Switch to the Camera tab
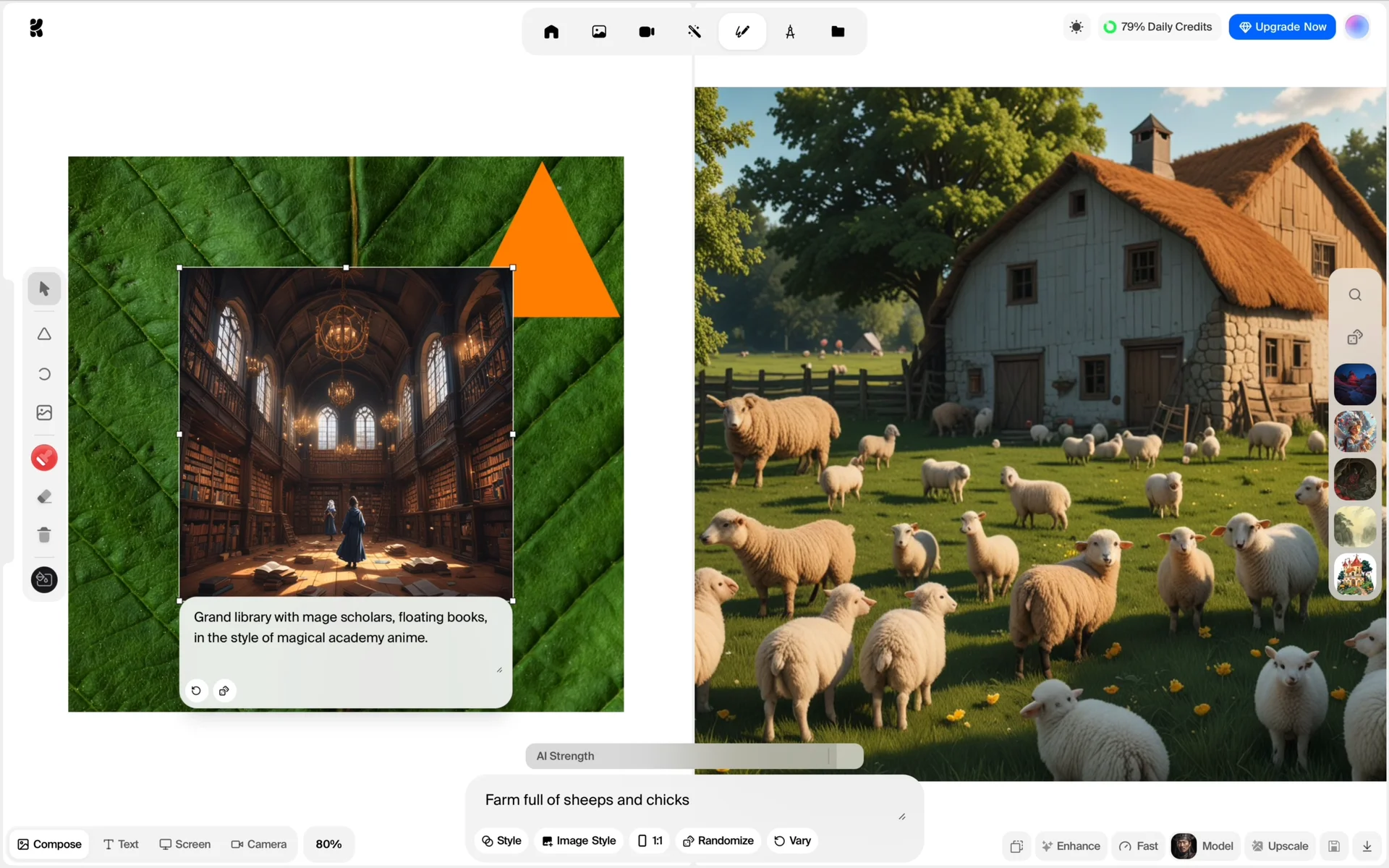This screenshot has height=868, width=1389. tap(258, 844)
